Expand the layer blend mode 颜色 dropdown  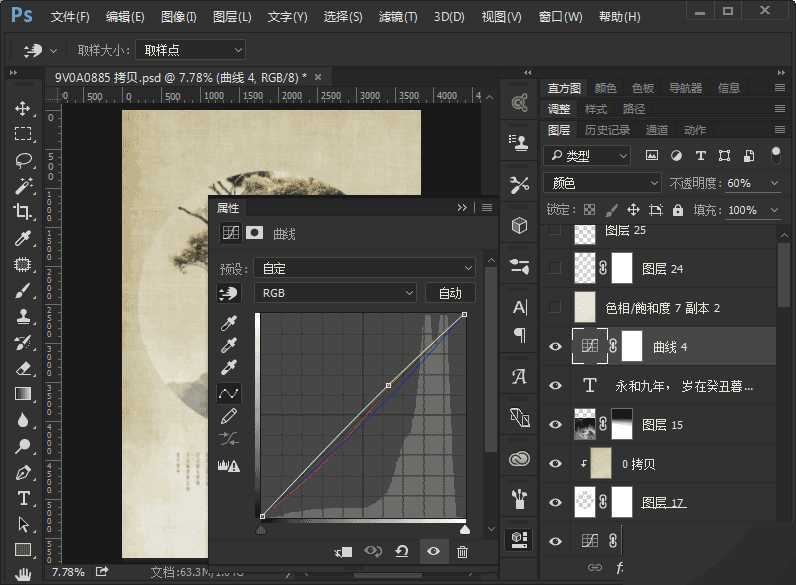point(602,183)
